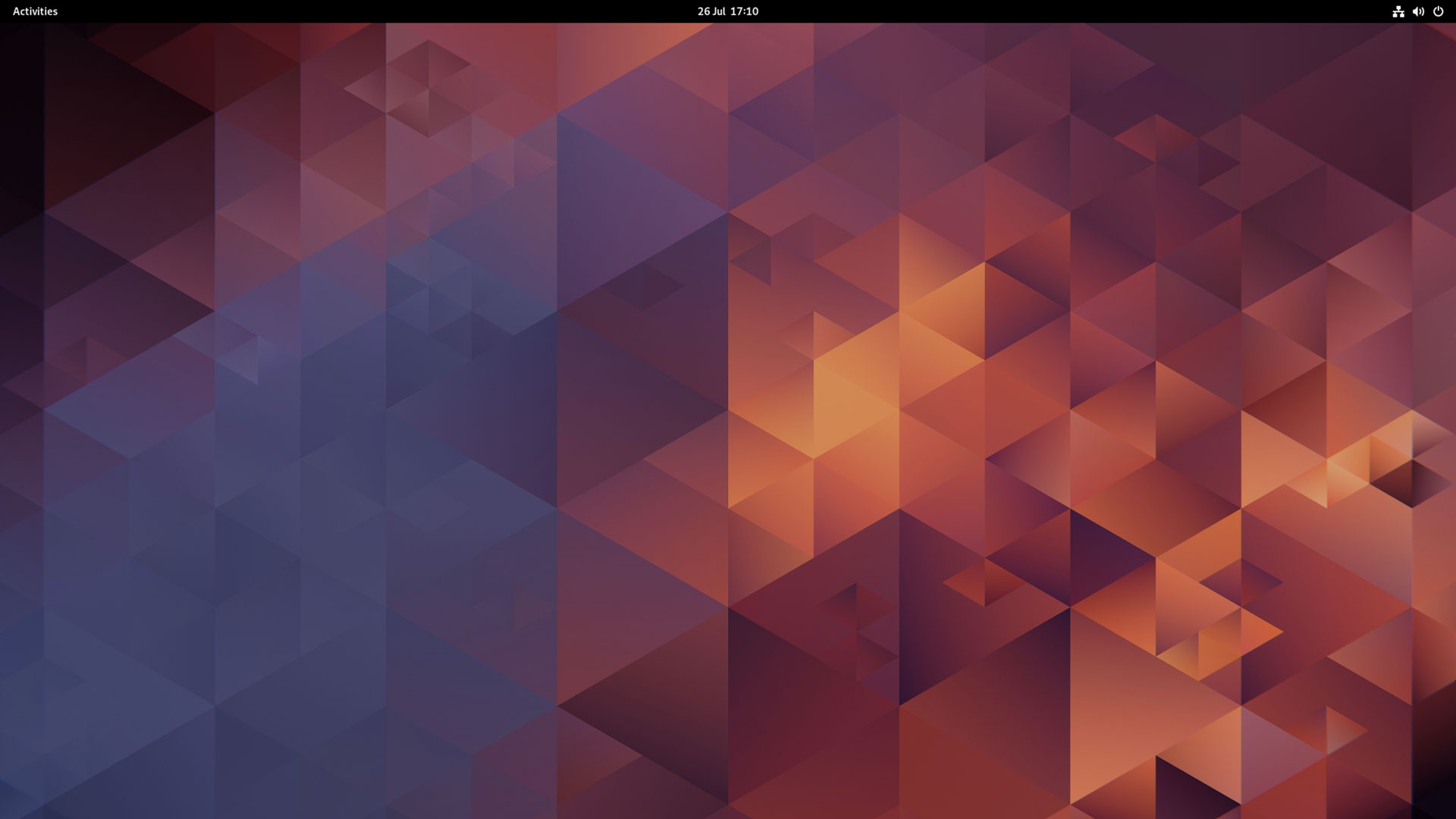Open the power menu icon

tap(1438, 11)
